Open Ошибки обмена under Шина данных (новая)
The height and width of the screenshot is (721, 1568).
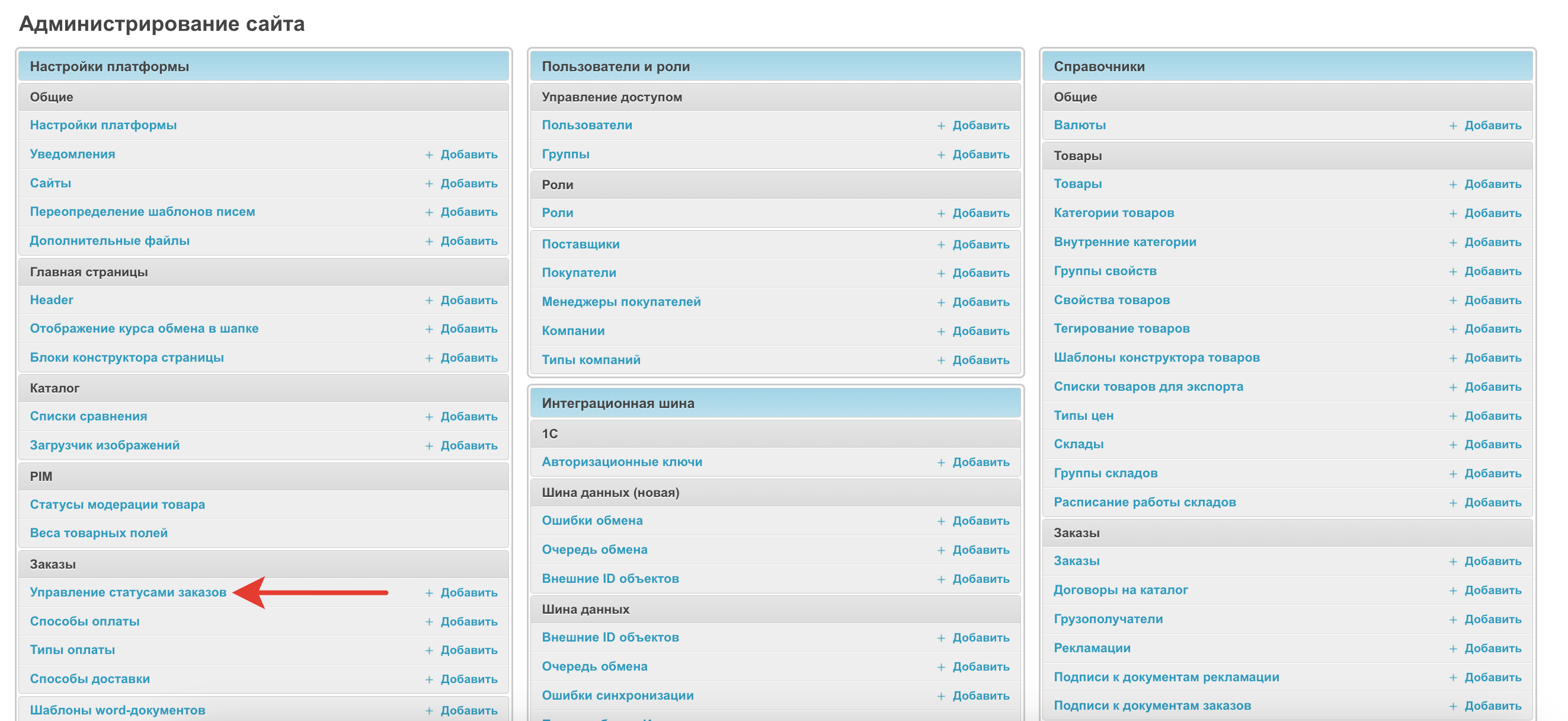[591, 520]
